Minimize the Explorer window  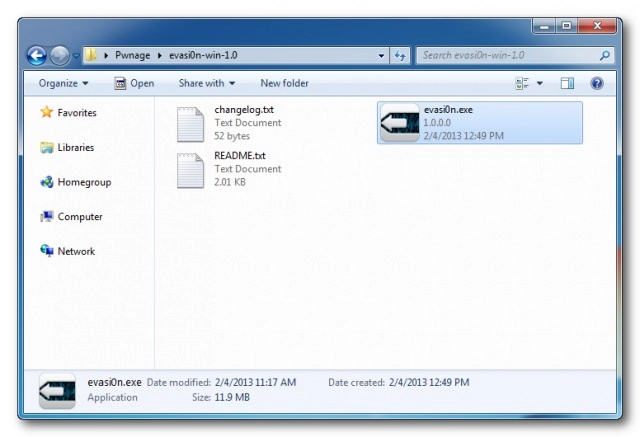coord(544,26)
